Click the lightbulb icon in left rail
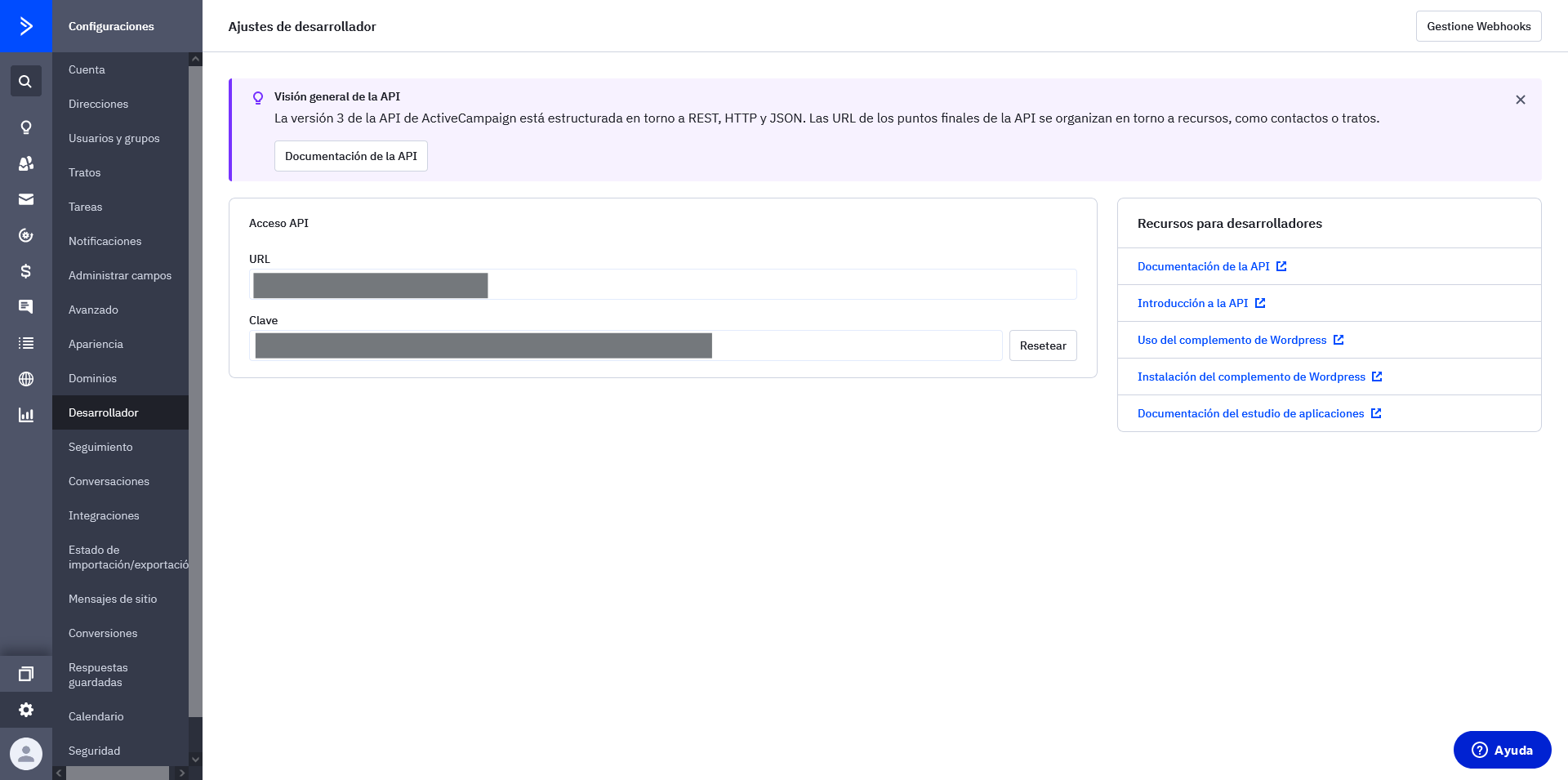Viewport: 1568px width, 780px height. pos(26,127)
